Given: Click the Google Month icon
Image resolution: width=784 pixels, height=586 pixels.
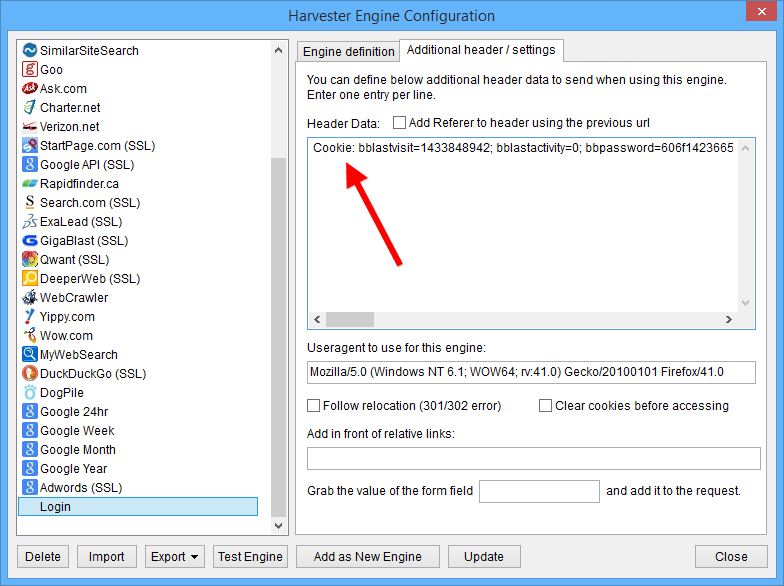Looking at the screenshot, I should [30, 449].
